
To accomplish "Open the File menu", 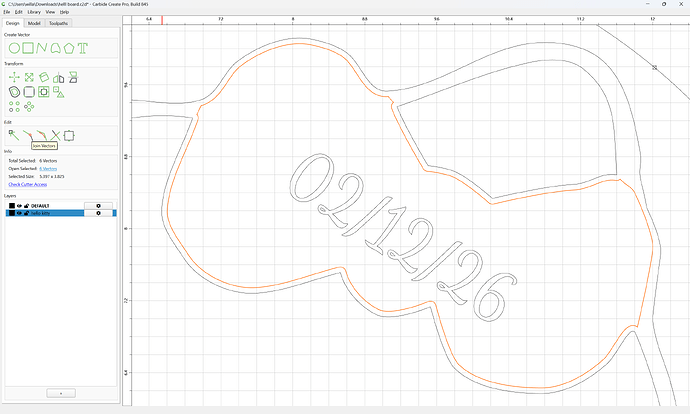I will [x=7, y=12].
